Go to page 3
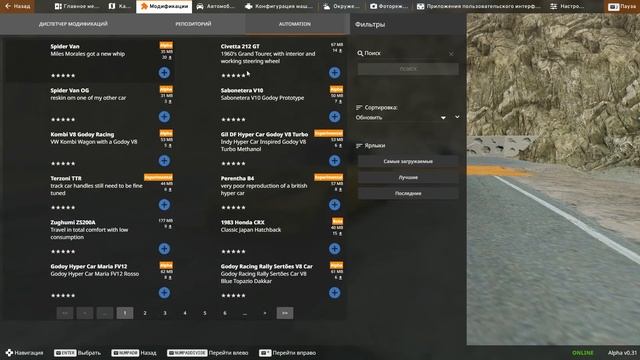The image size is (640, 360). pos(164,313)
